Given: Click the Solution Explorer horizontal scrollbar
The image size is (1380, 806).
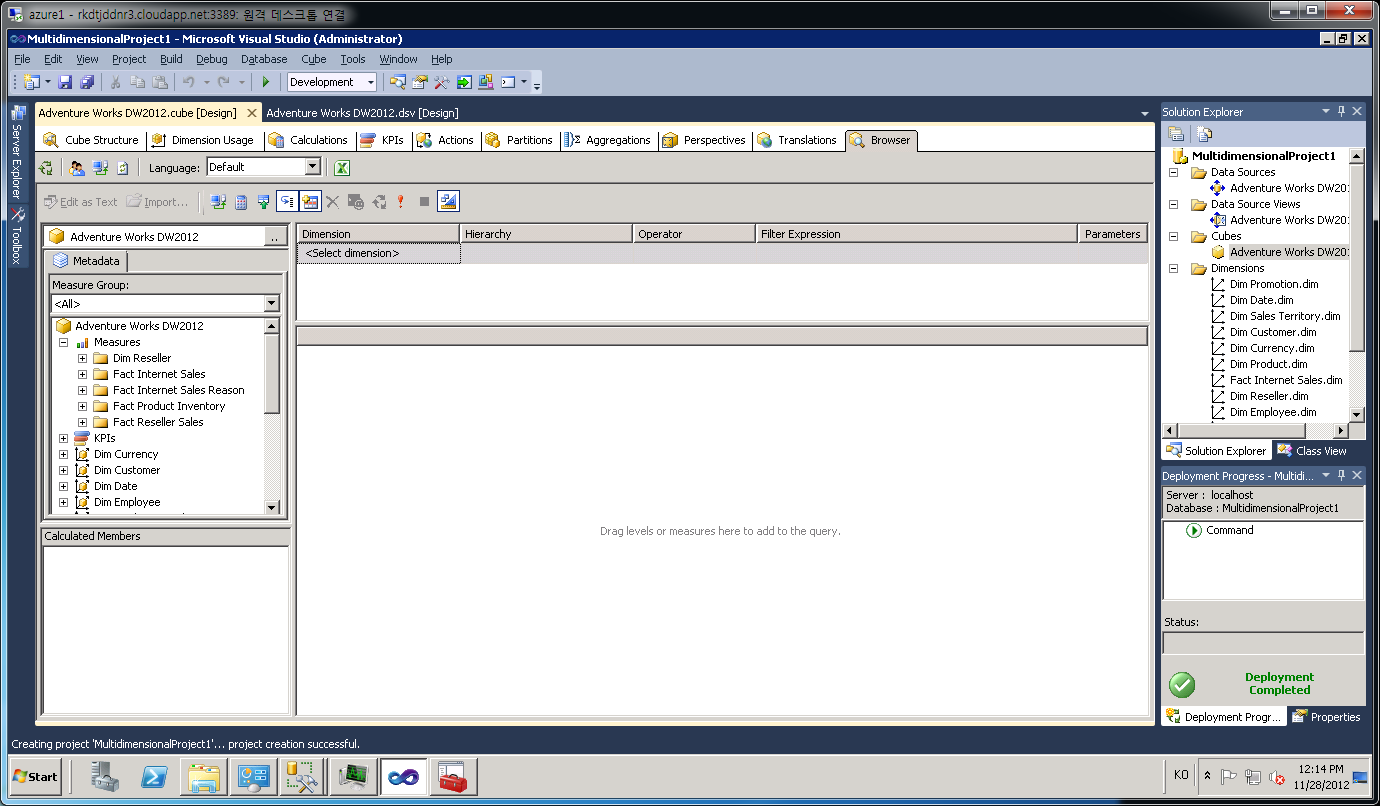Looking at the screenshot, I should (1256, 430).
